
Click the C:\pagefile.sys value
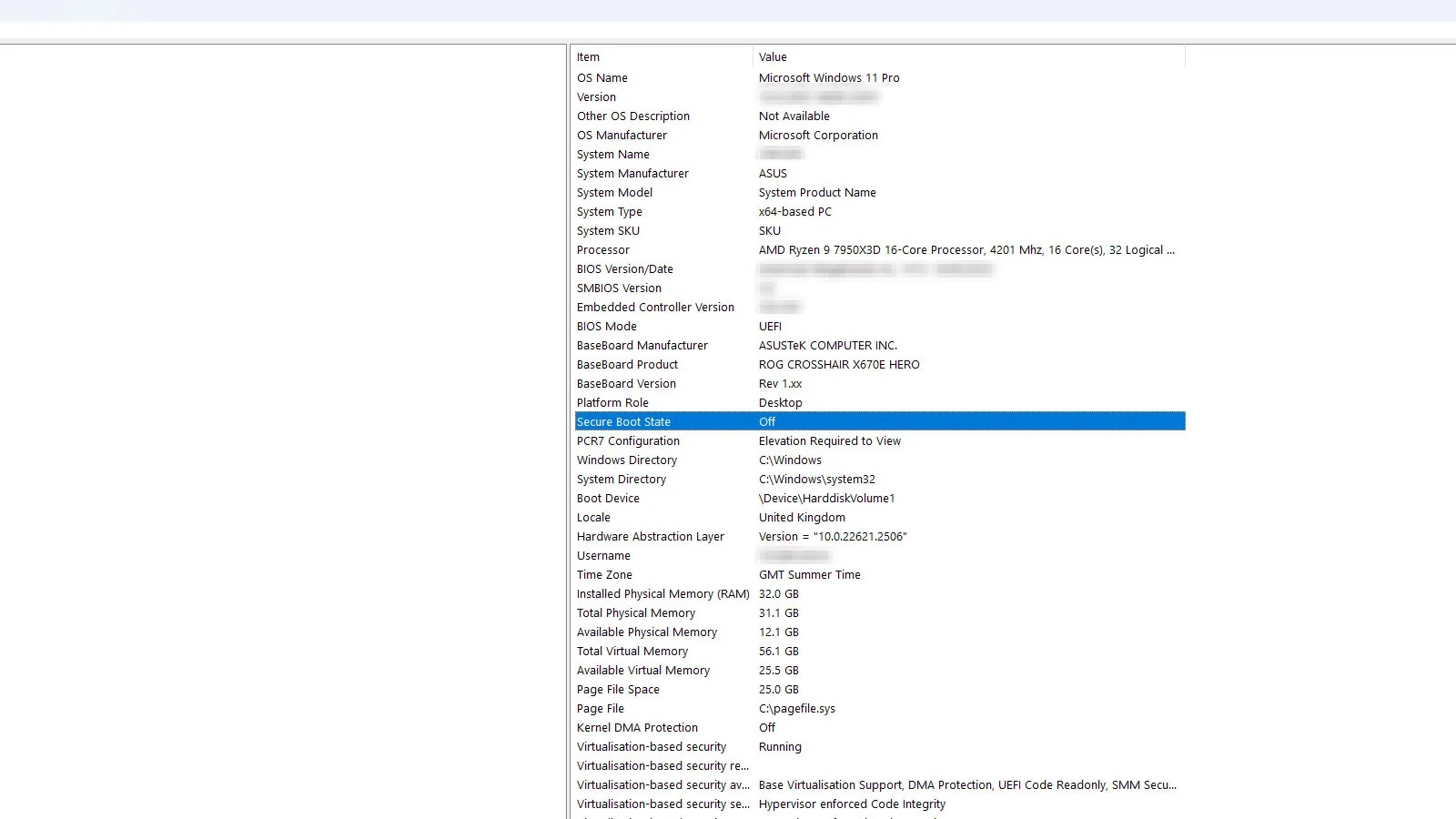(x=797, y=708)
